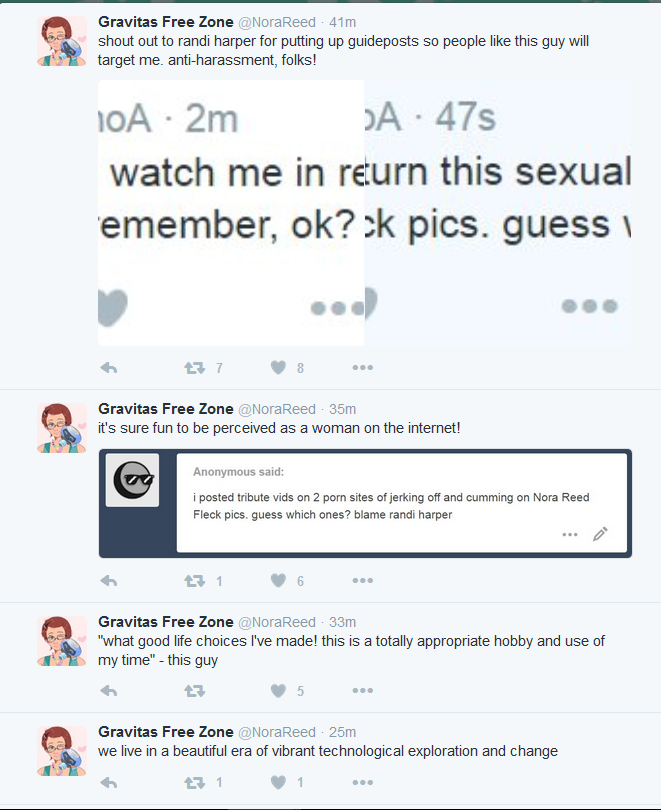661x810 pixels.
Task: Open more options on the 33m tweet
Action: (363, 691)
